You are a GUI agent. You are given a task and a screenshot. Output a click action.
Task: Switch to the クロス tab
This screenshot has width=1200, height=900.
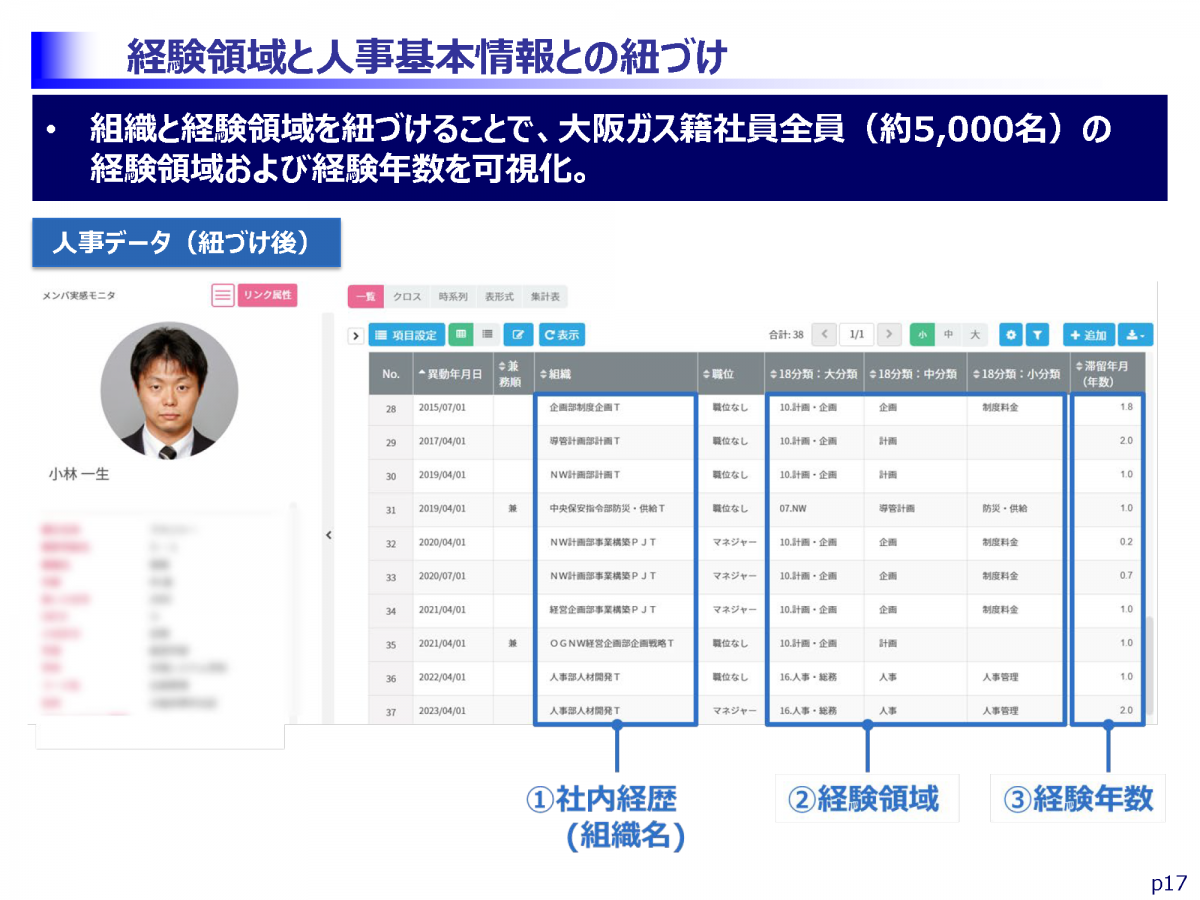pyautogui.click(x=407, y=297)
